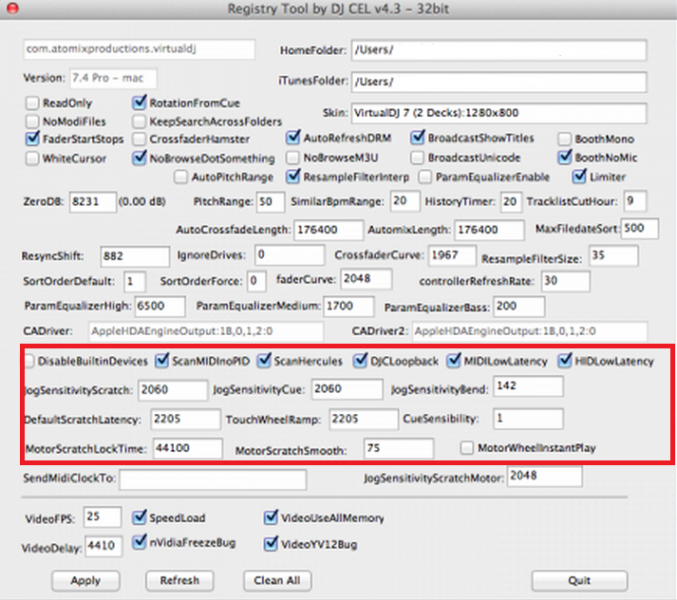Click the JogSensitivityBend field
677x600 pixels.
pos(528,386)
